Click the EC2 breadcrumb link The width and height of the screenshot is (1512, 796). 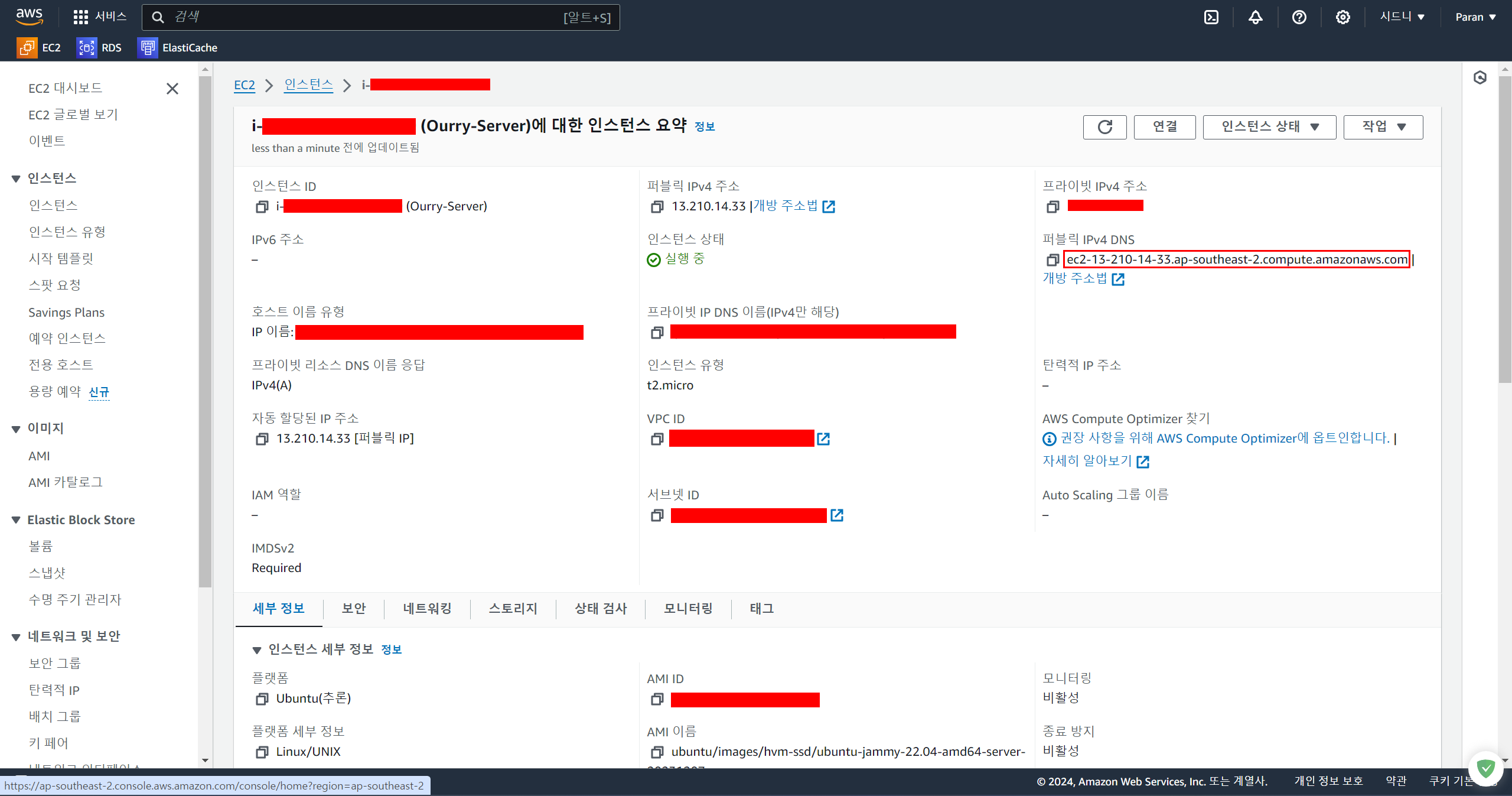245,85
